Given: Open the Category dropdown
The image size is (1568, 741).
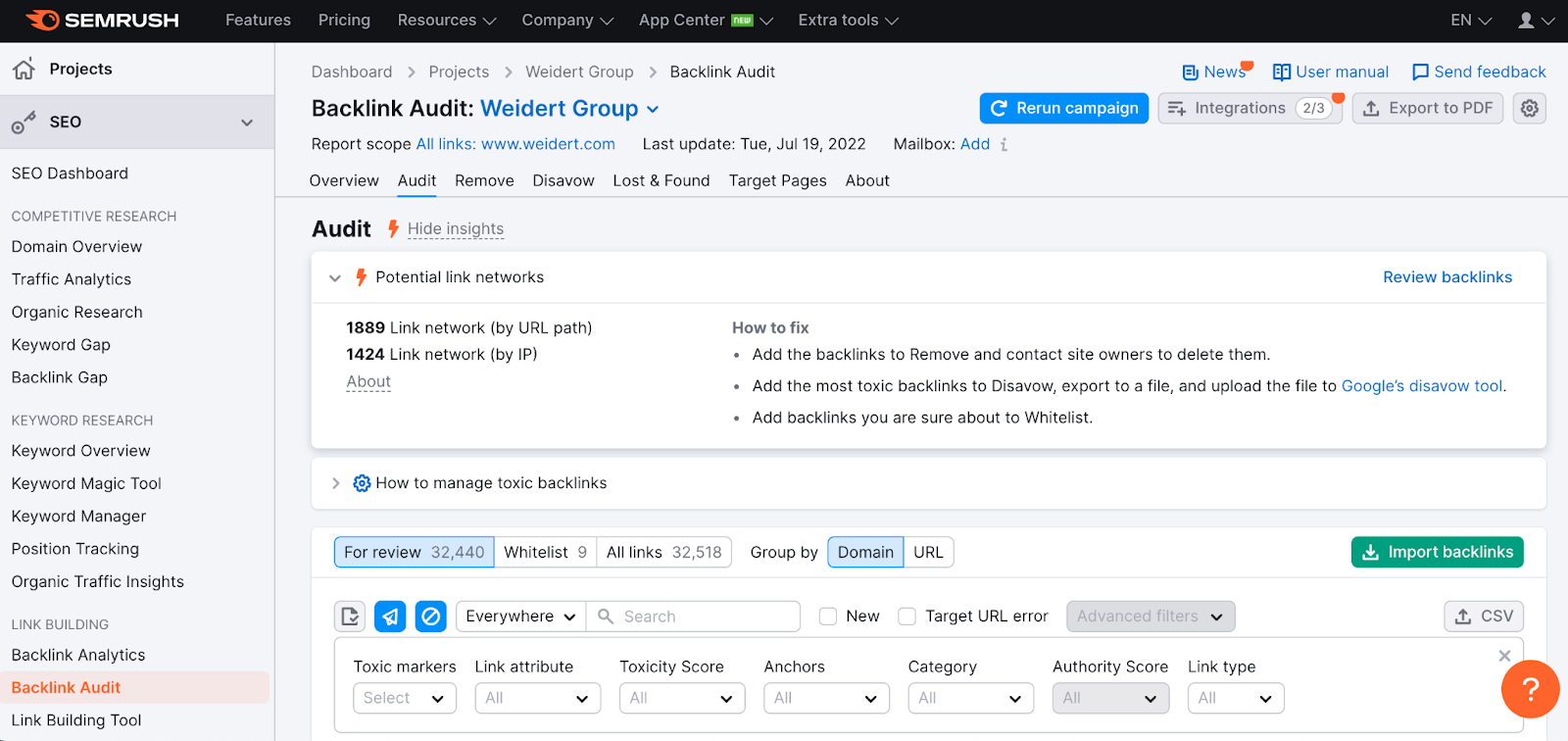Looking at the screenshot, I should coord(971,698).
